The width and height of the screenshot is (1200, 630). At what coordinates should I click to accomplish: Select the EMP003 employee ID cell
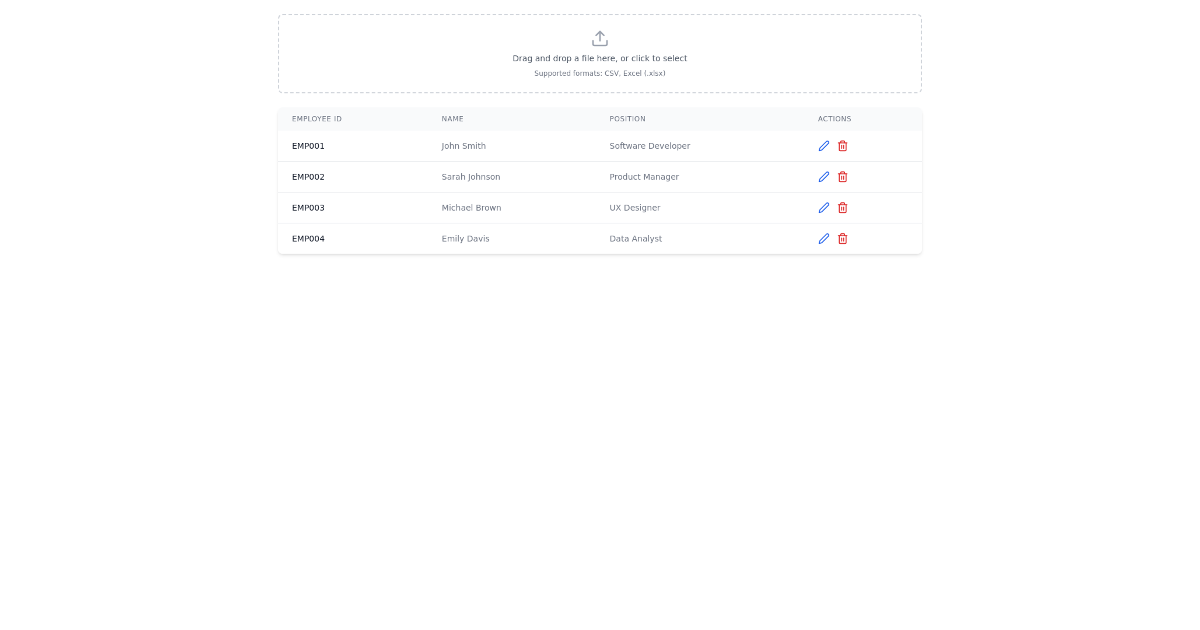307,208
